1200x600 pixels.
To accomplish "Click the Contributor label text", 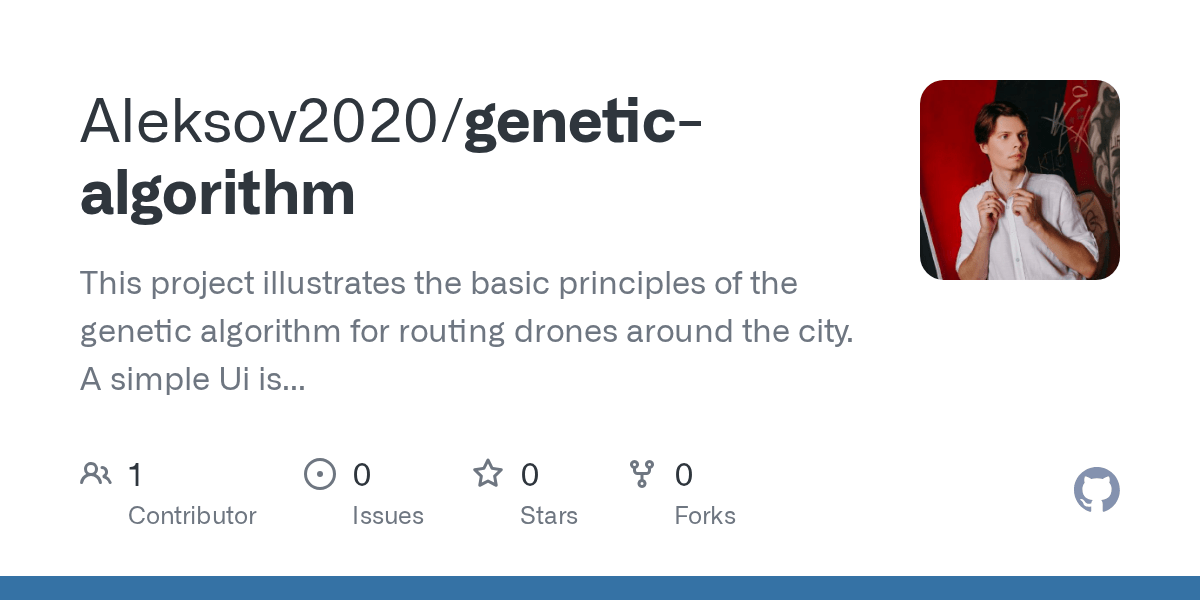I will 192,516.
